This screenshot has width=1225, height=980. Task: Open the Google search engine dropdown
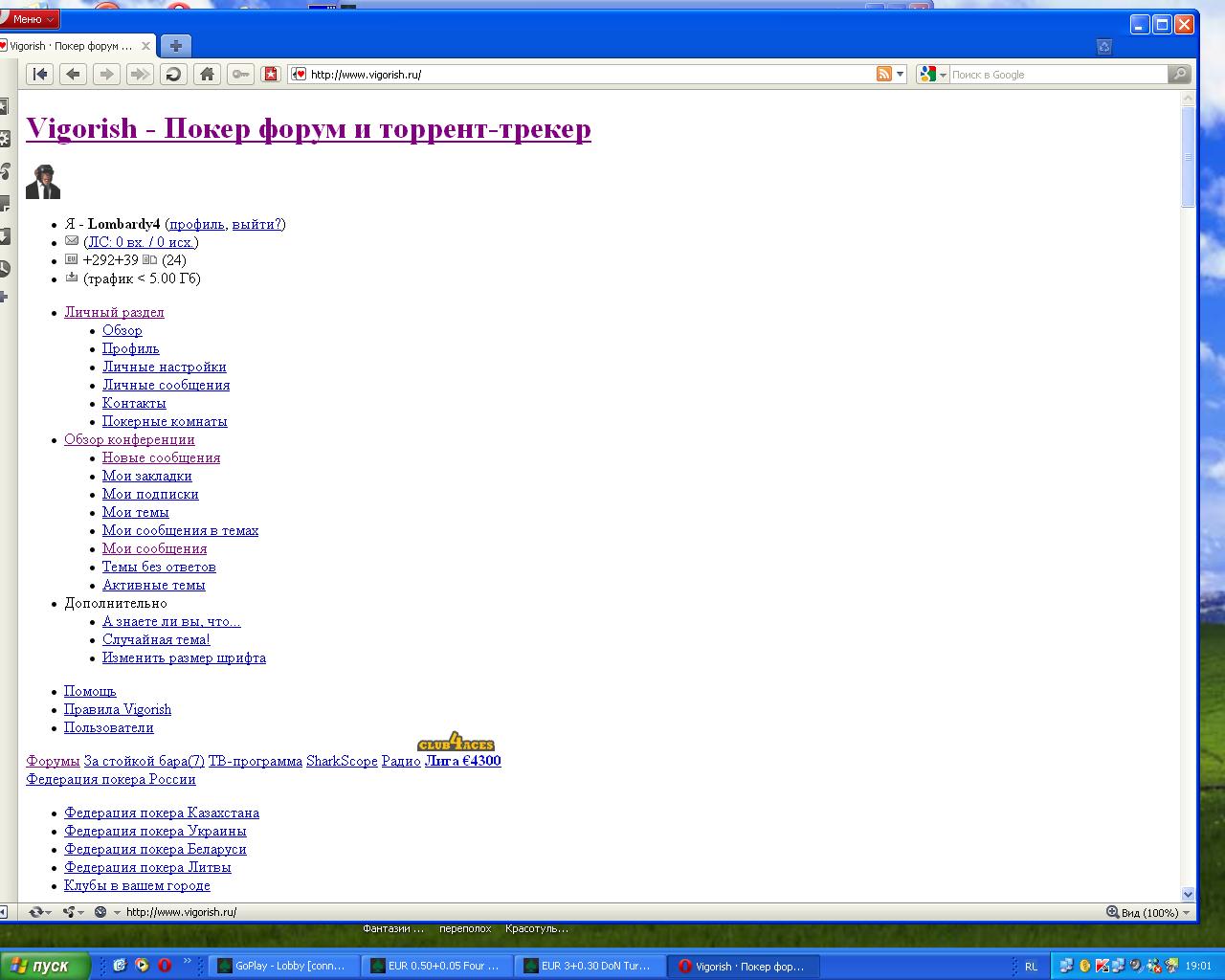pos(932,74)
